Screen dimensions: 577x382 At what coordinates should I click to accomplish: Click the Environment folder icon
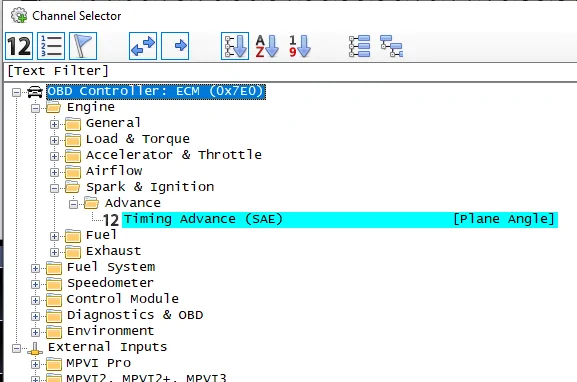click(x=54, y=332)
